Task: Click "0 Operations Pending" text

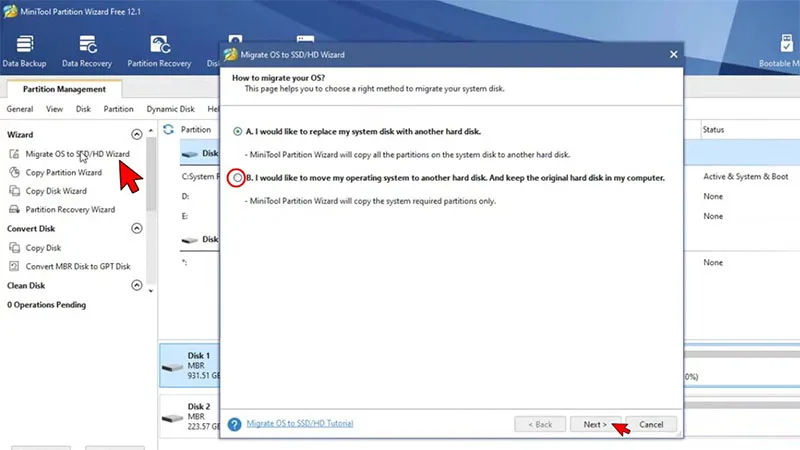Action: pos(46,305)
